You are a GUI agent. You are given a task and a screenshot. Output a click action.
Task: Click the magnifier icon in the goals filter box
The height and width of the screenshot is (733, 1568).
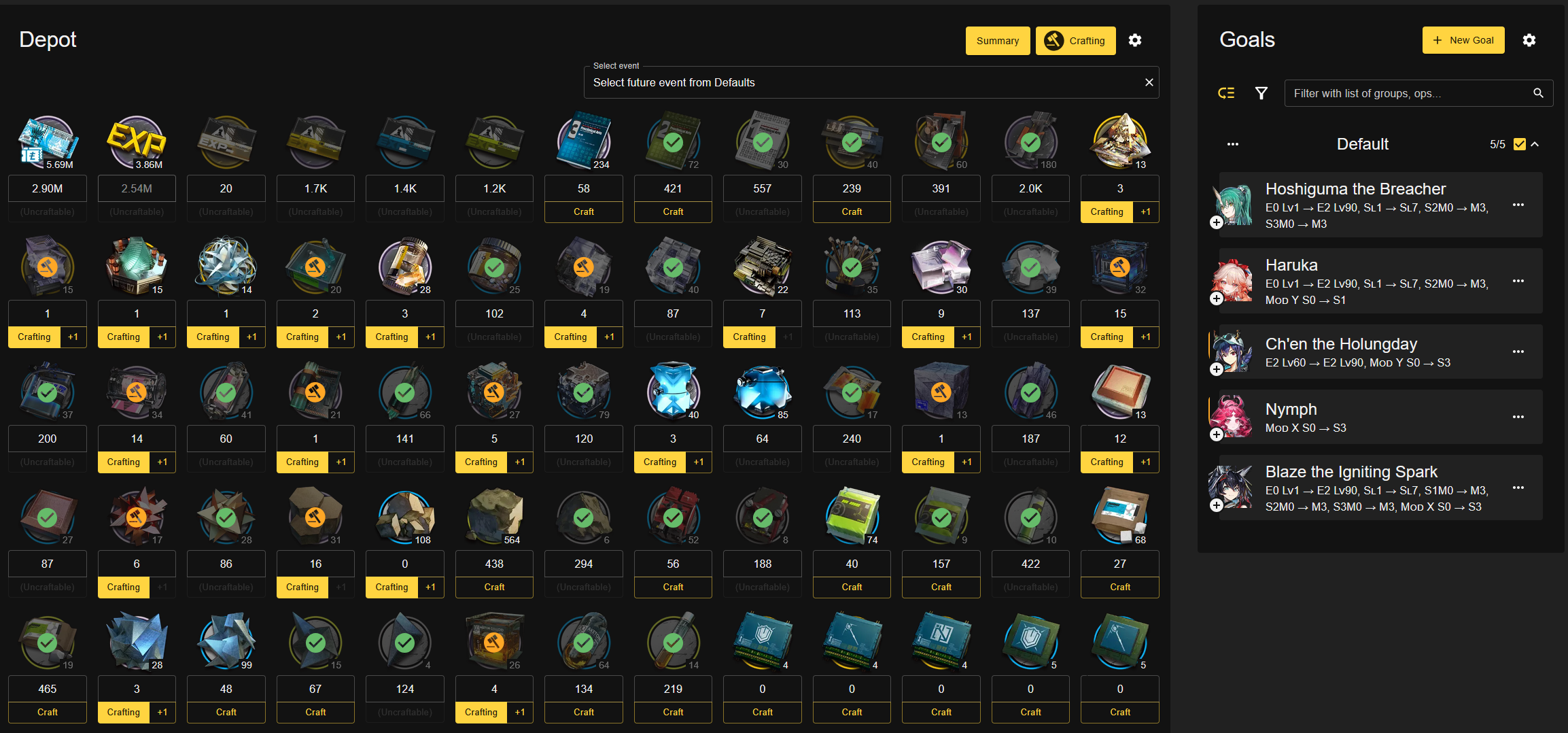[x=1538, y=93]
